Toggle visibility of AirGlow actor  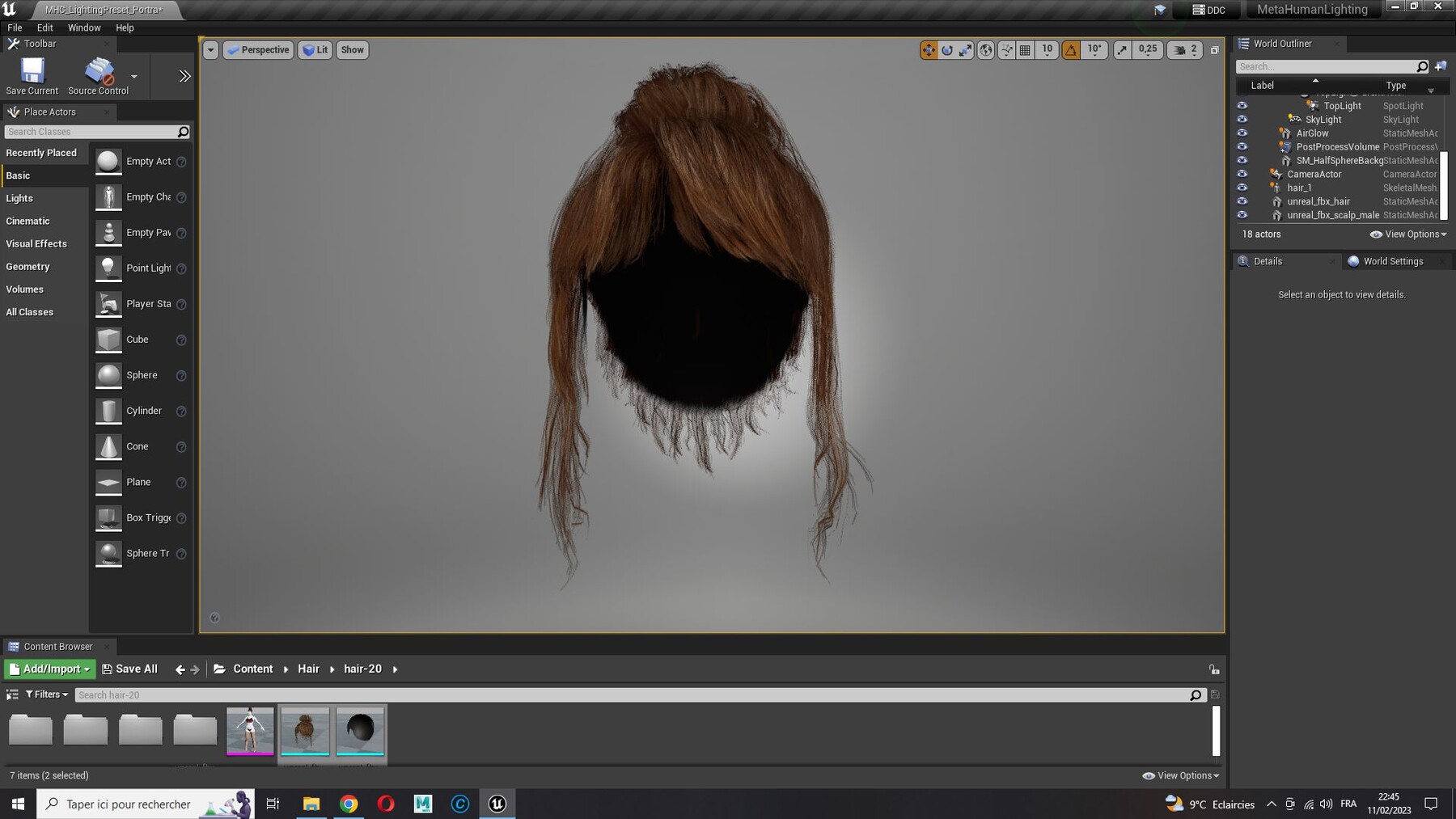pyautogui.click(x=1242, y=133)
